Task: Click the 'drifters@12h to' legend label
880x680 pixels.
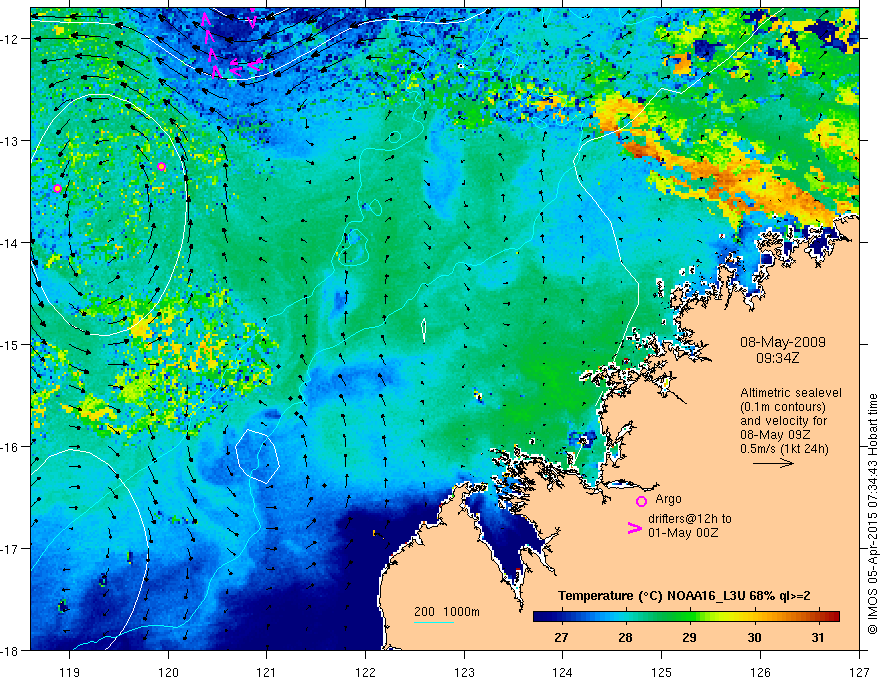Action: click(690, 519)
